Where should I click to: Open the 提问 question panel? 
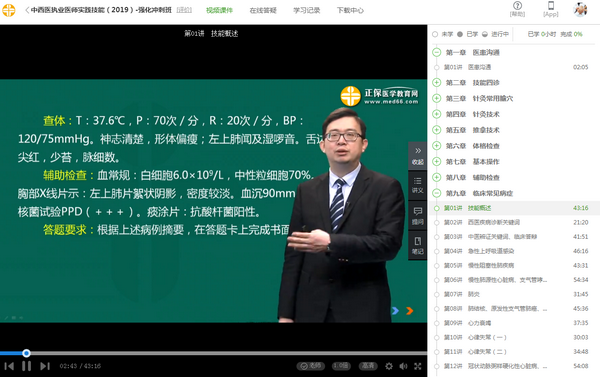pos(417,216)
